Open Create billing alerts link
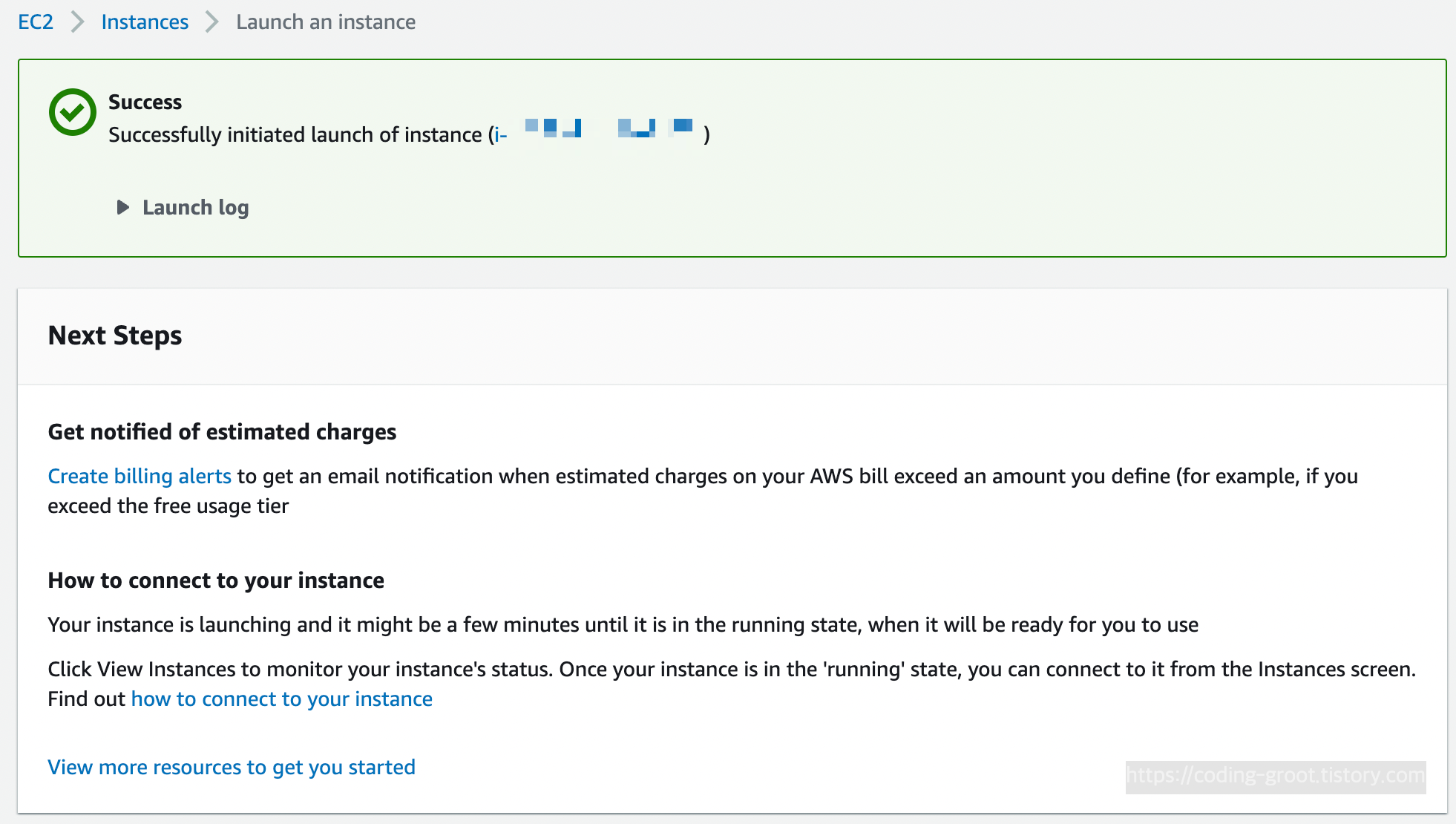 coord(140,476)
